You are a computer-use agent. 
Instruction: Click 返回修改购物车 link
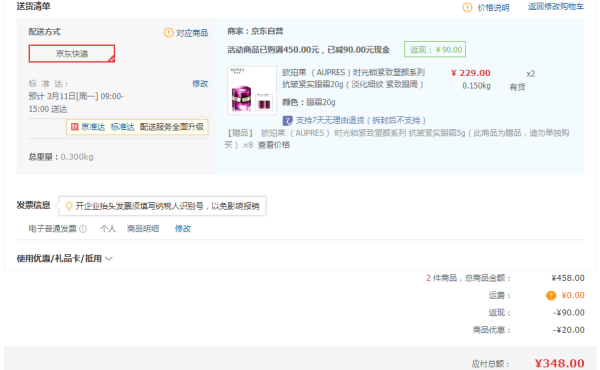(x=556, y=7)
